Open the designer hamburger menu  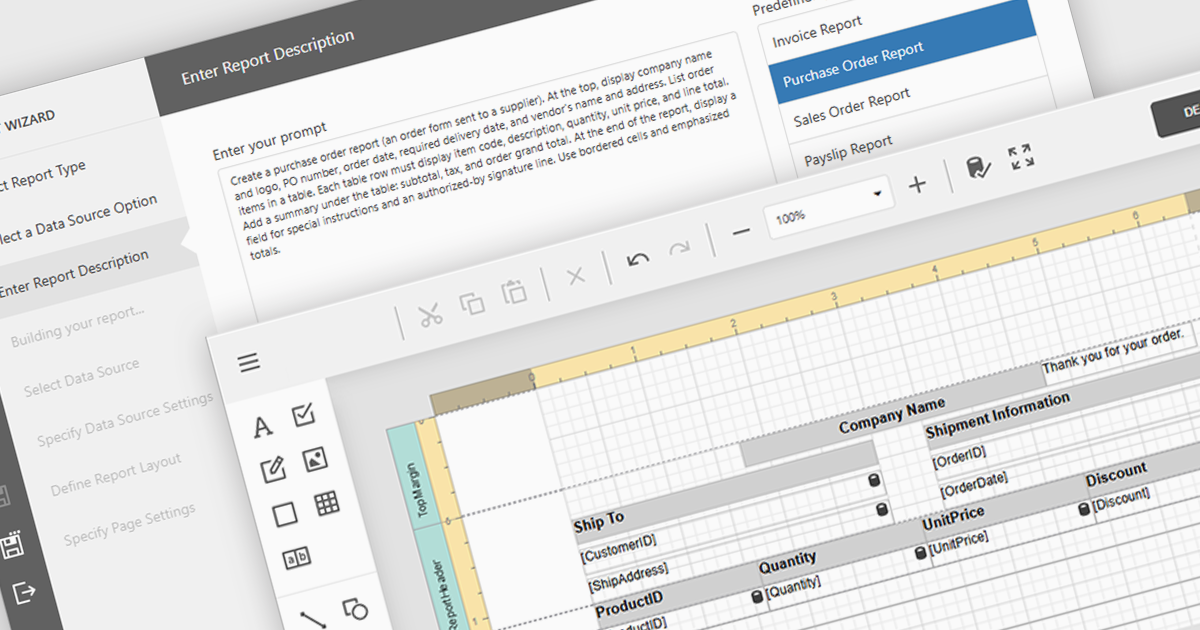[249, 362]
